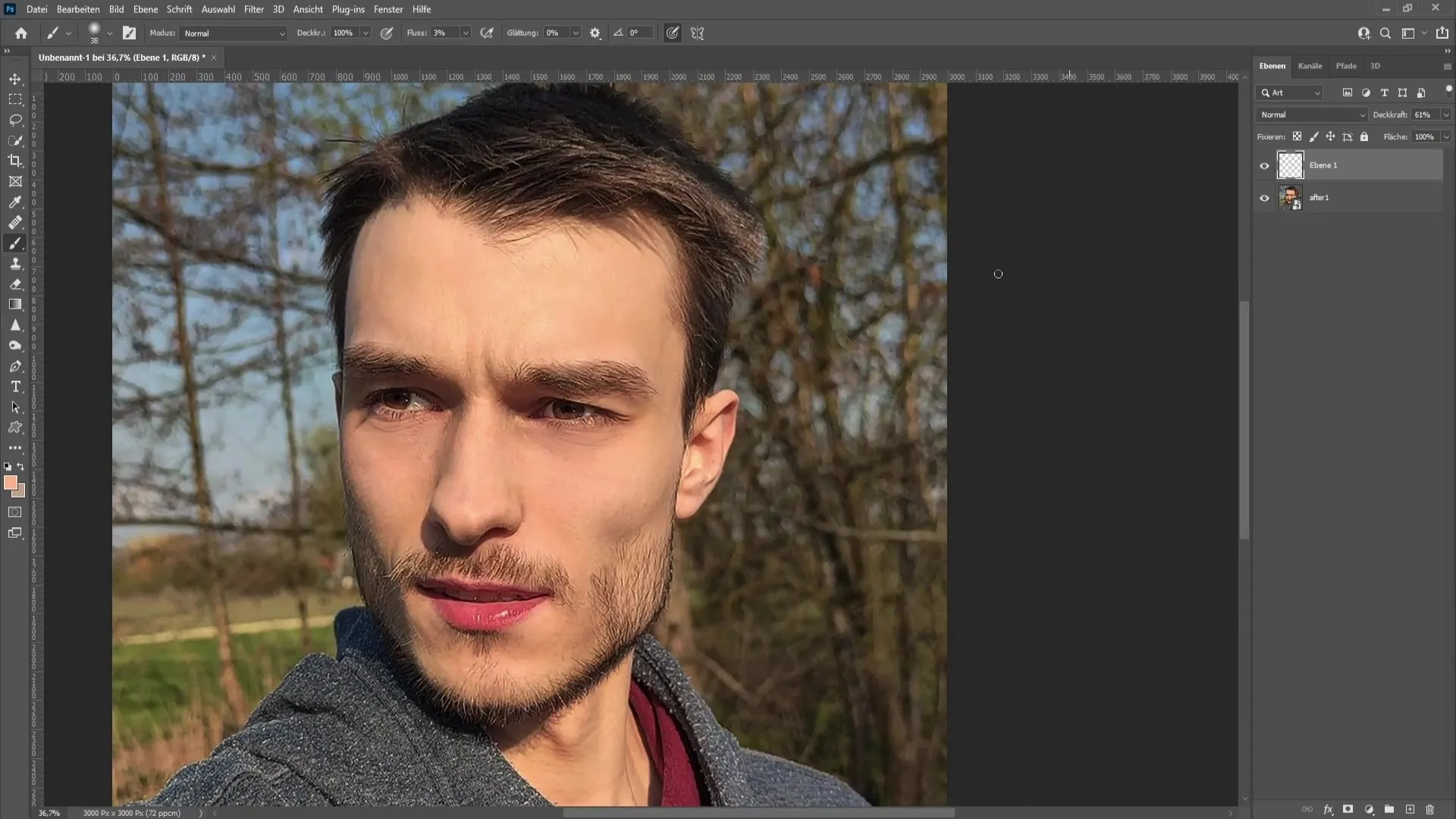Toggle lock transparent pixels
This screenshot has height=819, width=1456.
pyautogui.click(x=1297, y=137)
